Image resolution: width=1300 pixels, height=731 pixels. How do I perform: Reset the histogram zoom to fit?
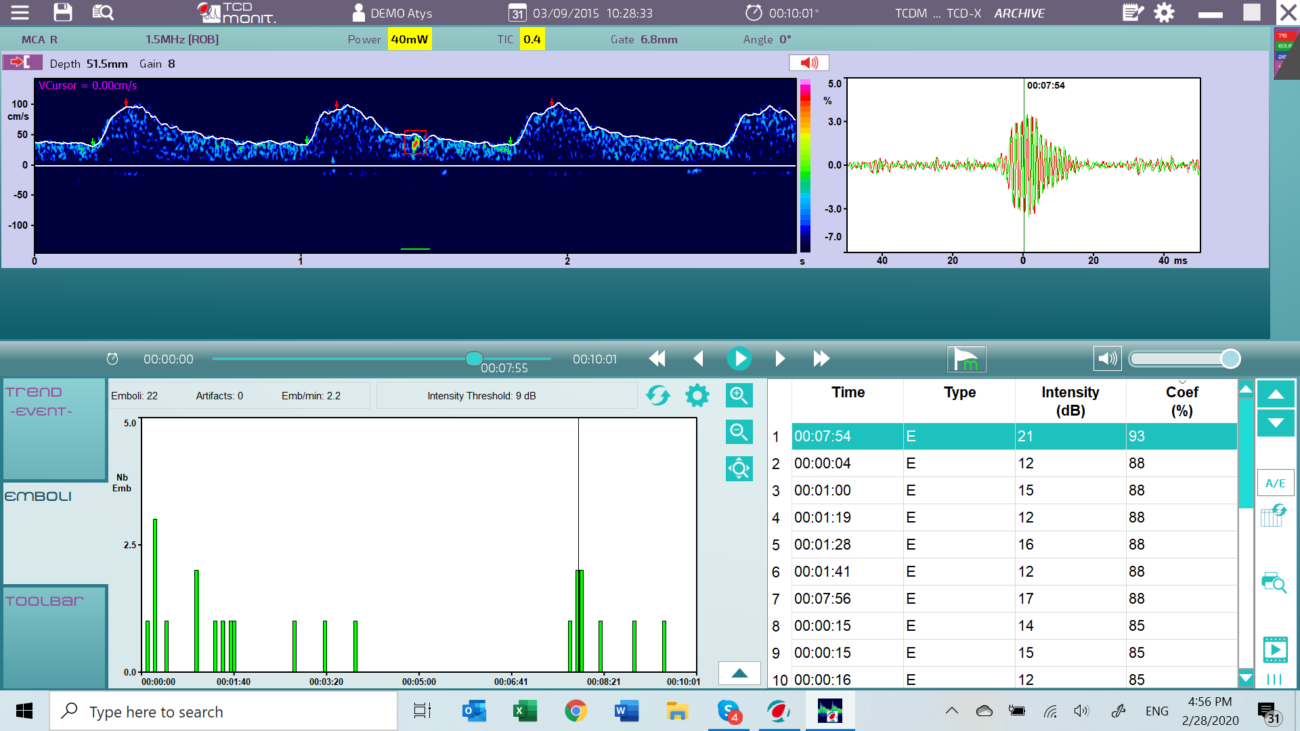[x=739, y=468]
